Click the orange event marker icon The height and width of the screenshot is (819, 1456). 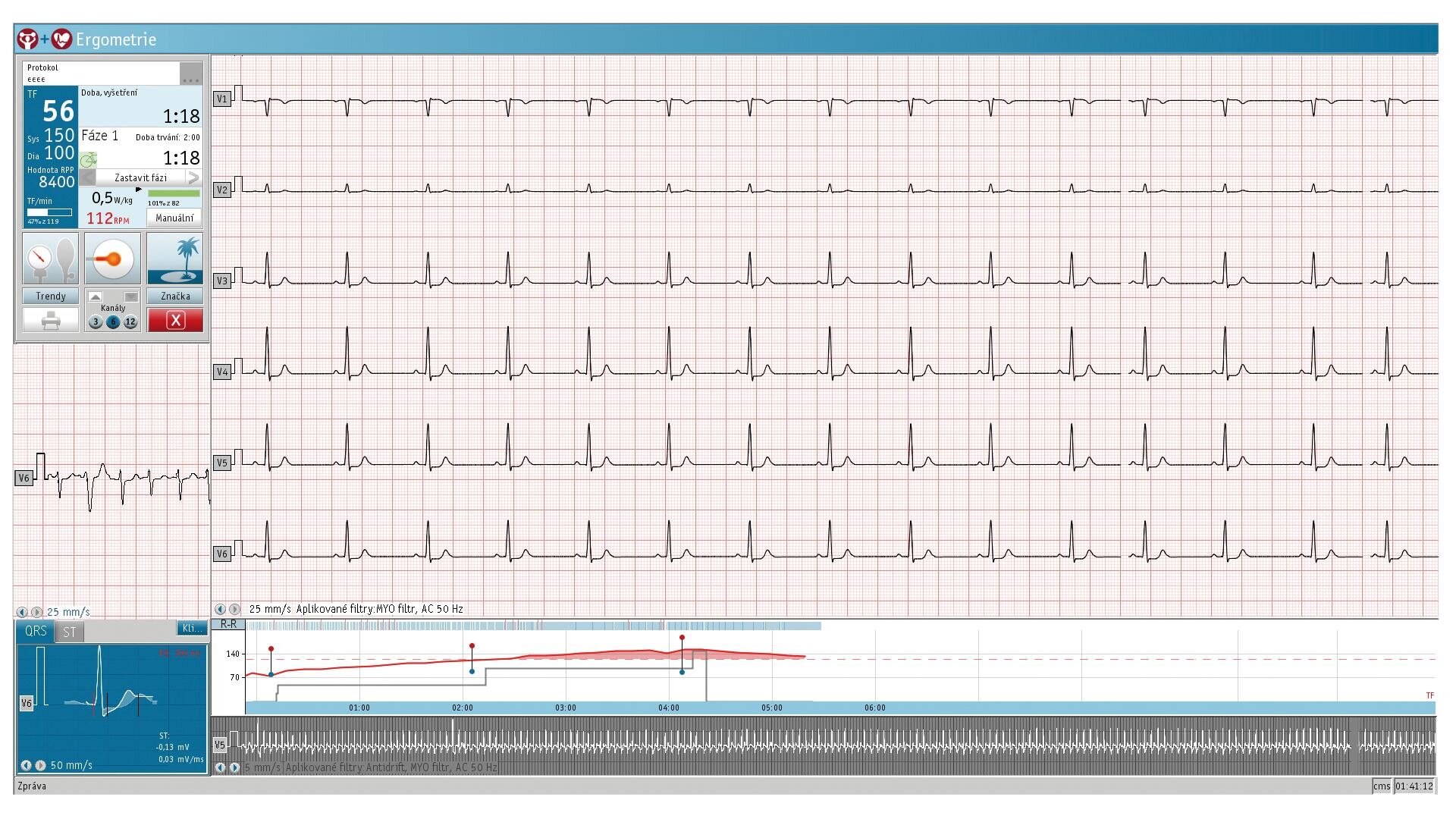click(x=113, y=259)
